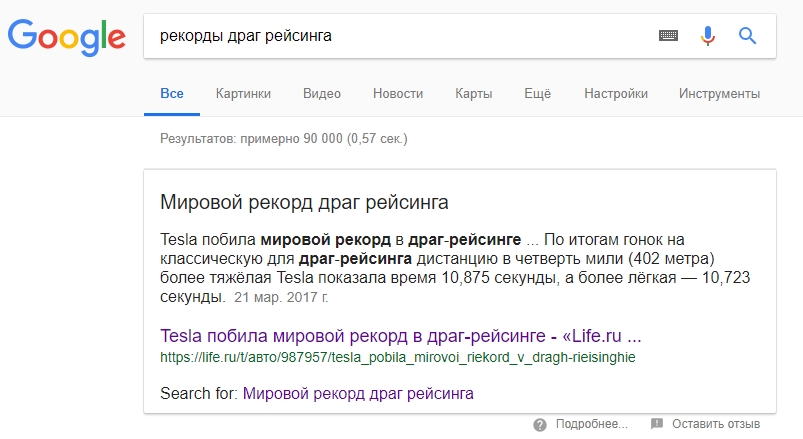The image size is (803, 439).
Task: Open the Tesla побила мировой рекорд link
Action: (x=400, y=336)
